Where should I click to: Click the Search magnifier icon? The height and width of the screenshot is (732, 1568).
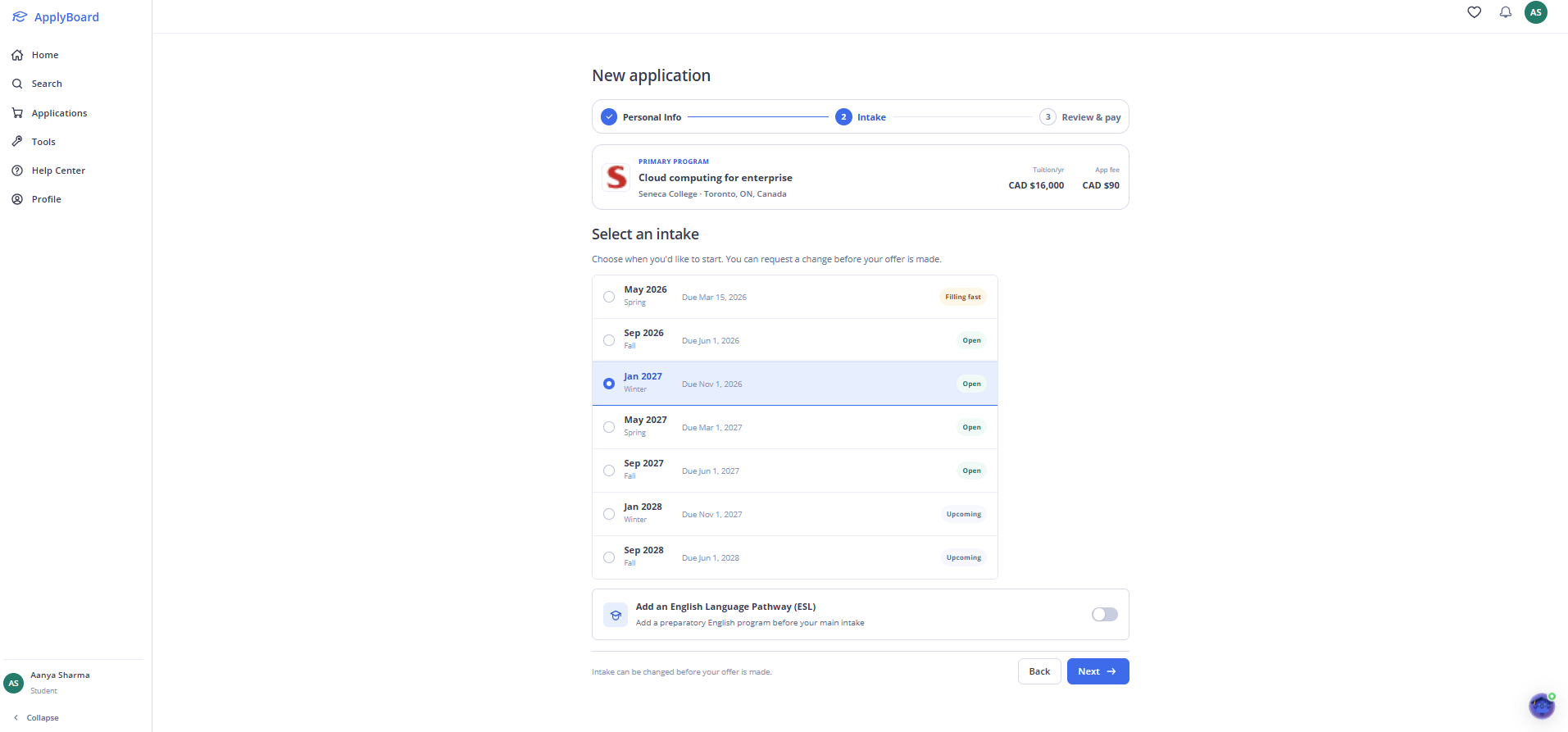pos(17,84)
